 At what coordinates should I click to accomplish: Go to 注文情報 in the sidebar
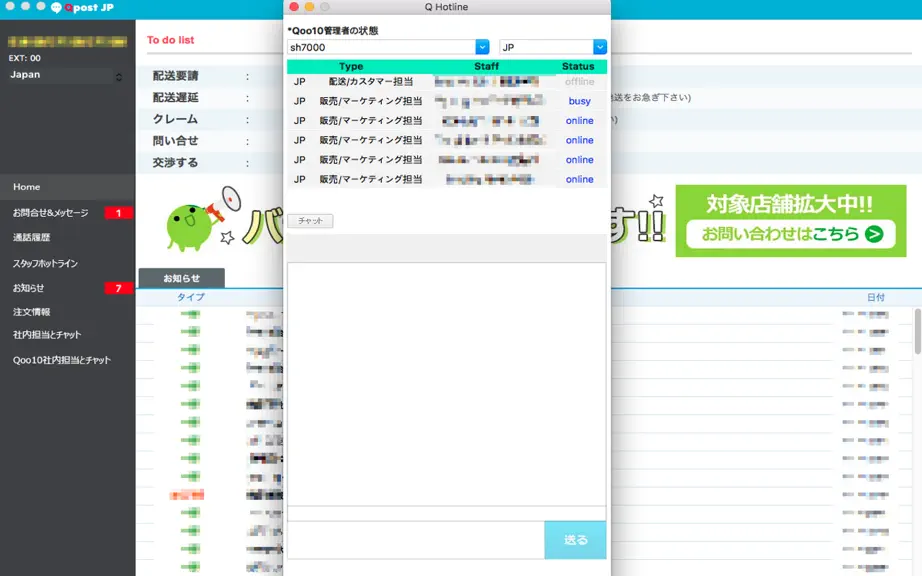(x=32, y=312)
